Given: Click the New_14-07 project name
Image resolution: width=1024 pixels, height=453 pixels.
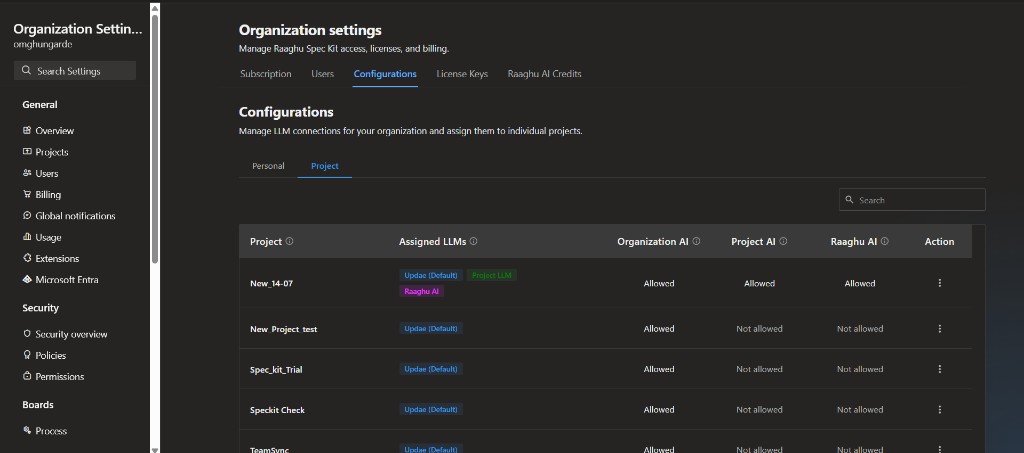Looking at the screenshot, I should coord(271,283).
